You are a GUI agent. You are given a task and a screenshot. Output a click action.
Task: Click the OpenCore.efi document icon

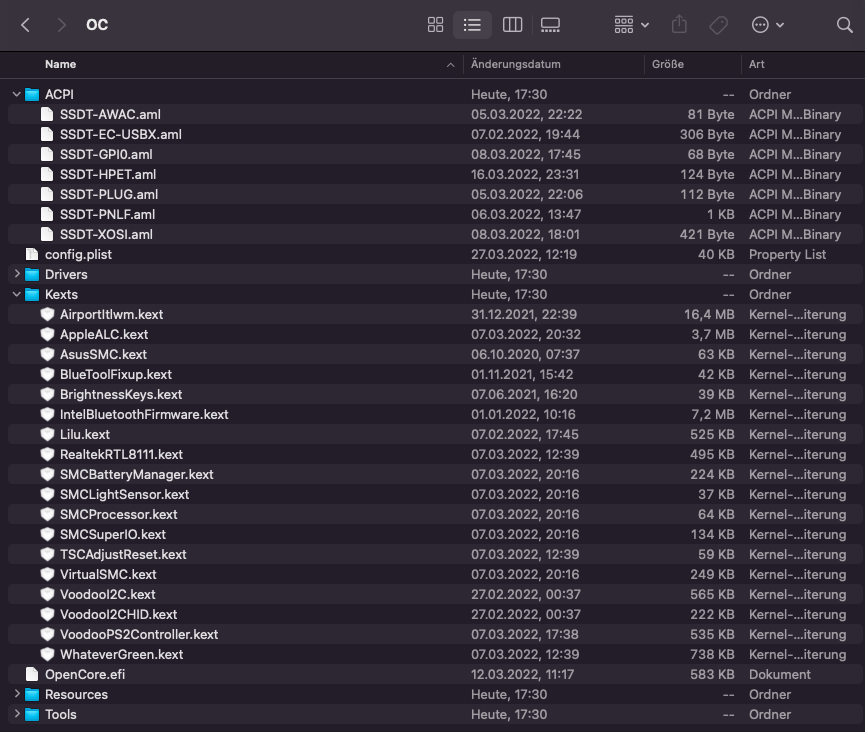pyautogui.click(x=32, y=674)
